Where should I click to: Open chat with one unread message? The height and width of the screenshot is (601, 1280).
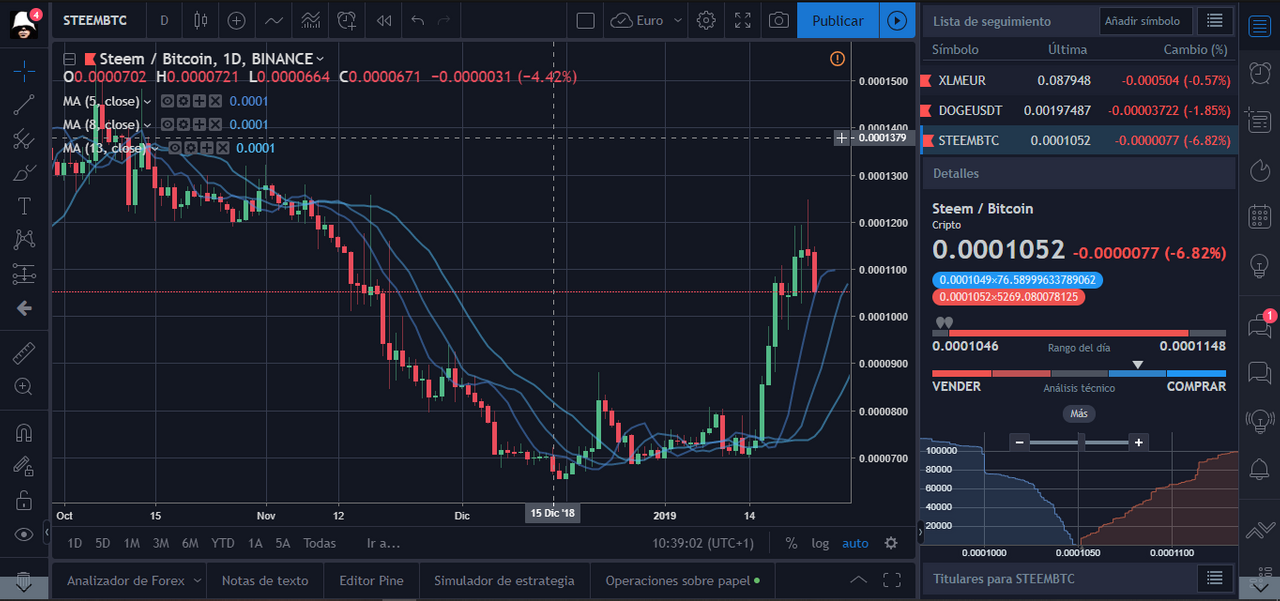pyautogui.click(x=1258, y=325)
